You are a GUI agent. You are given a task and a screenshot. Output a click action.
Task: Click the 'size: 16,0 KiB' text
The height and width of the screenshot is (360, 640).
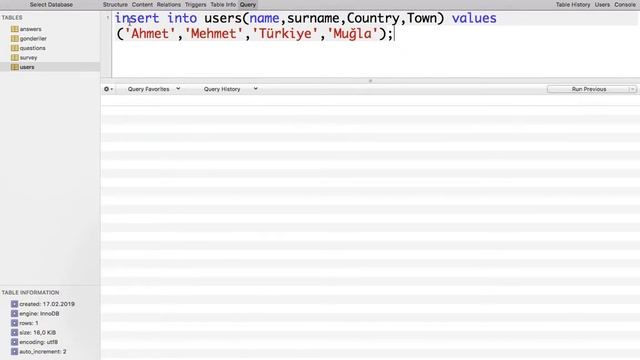(38, 333)
